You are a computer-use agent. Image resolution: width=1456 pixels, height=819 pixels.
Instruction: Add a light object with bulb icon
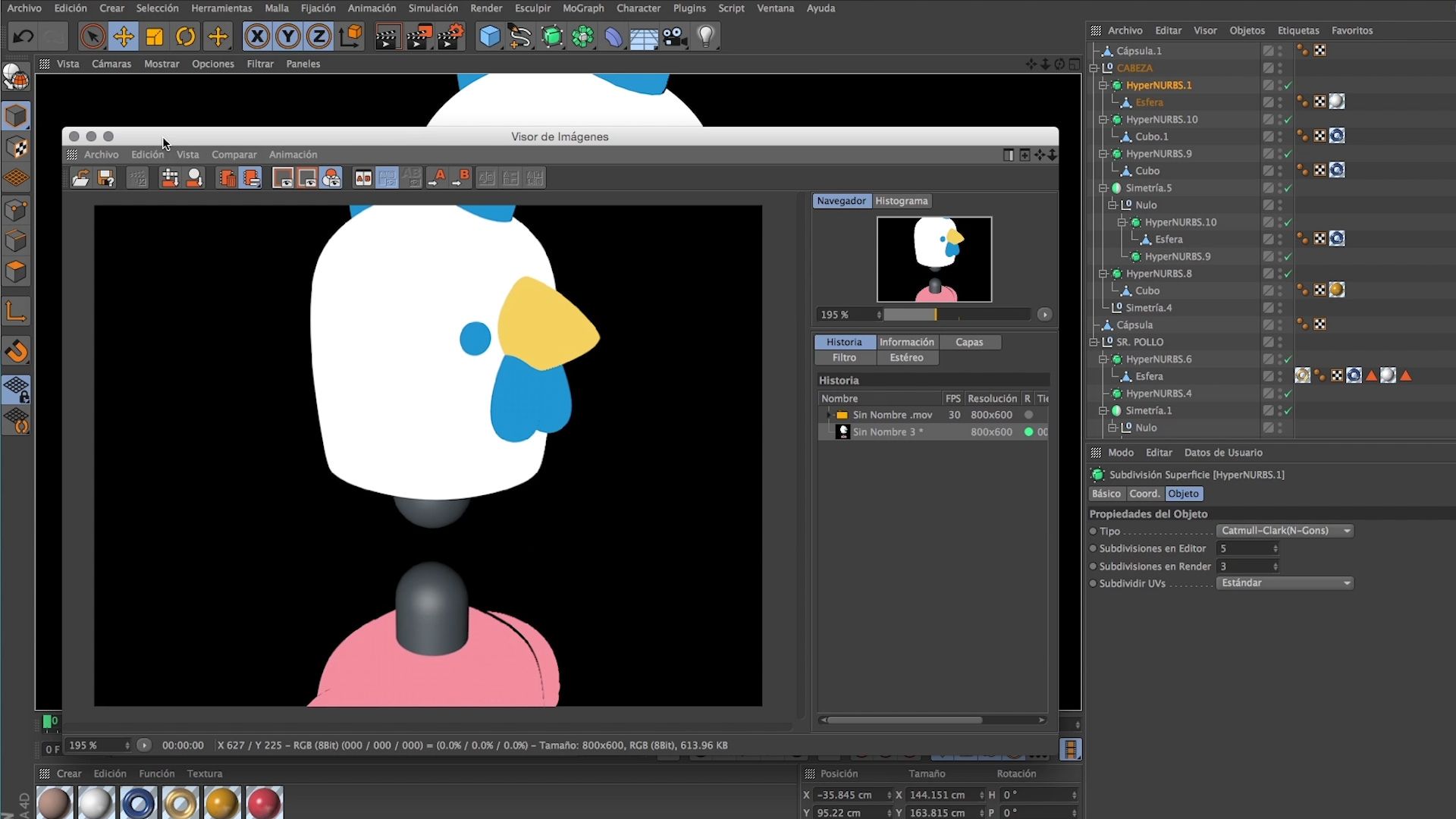point(706,36)
